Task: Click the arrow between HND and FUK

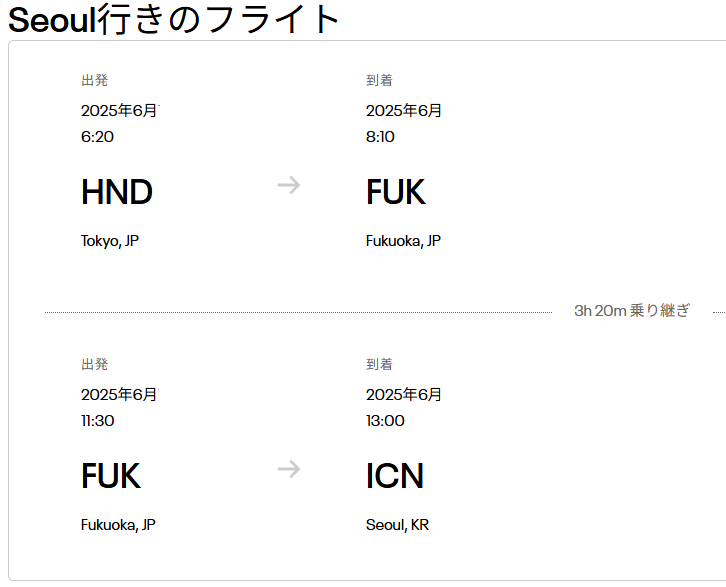Action: click(x=289, y=185)
